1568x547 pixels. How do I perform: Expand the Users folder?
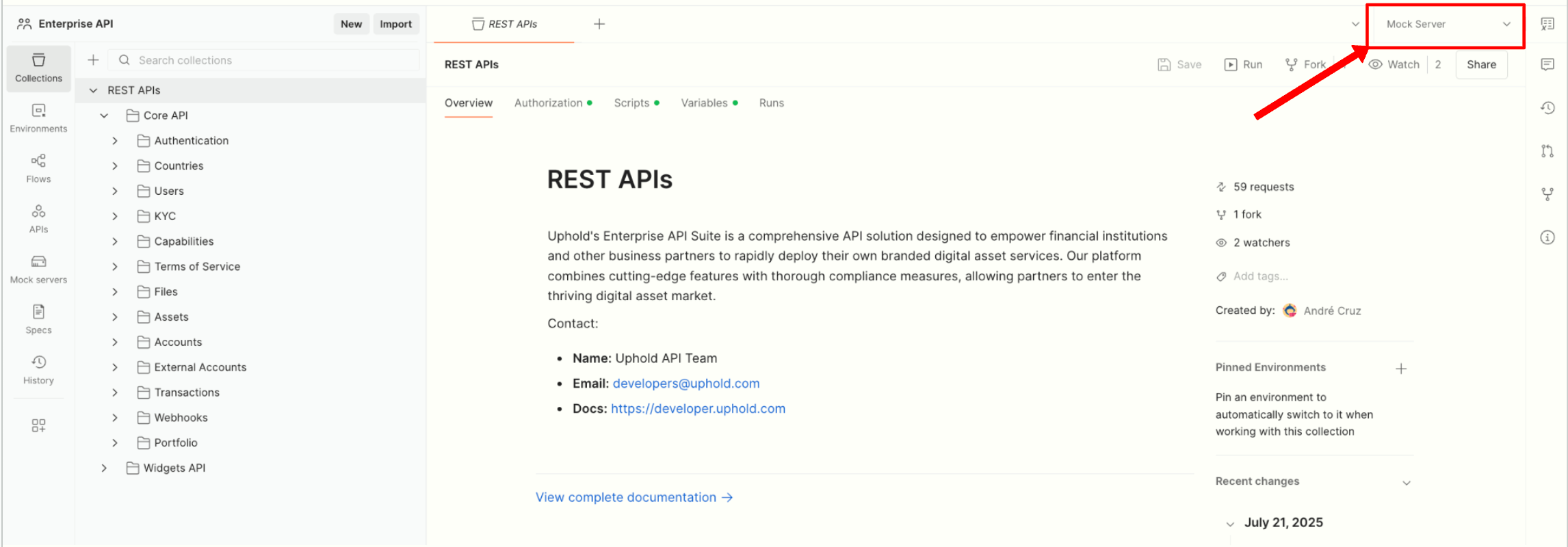115,191
